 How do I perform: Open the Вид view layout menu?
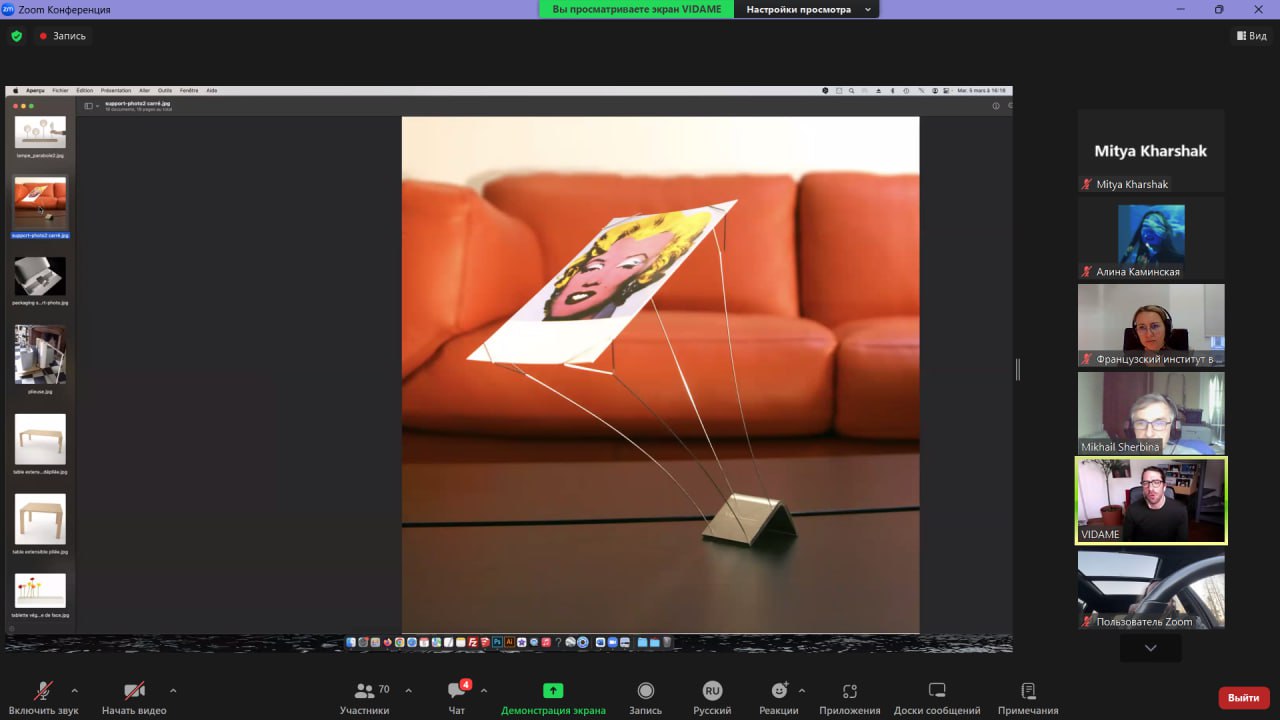[x=1251, y=36]
